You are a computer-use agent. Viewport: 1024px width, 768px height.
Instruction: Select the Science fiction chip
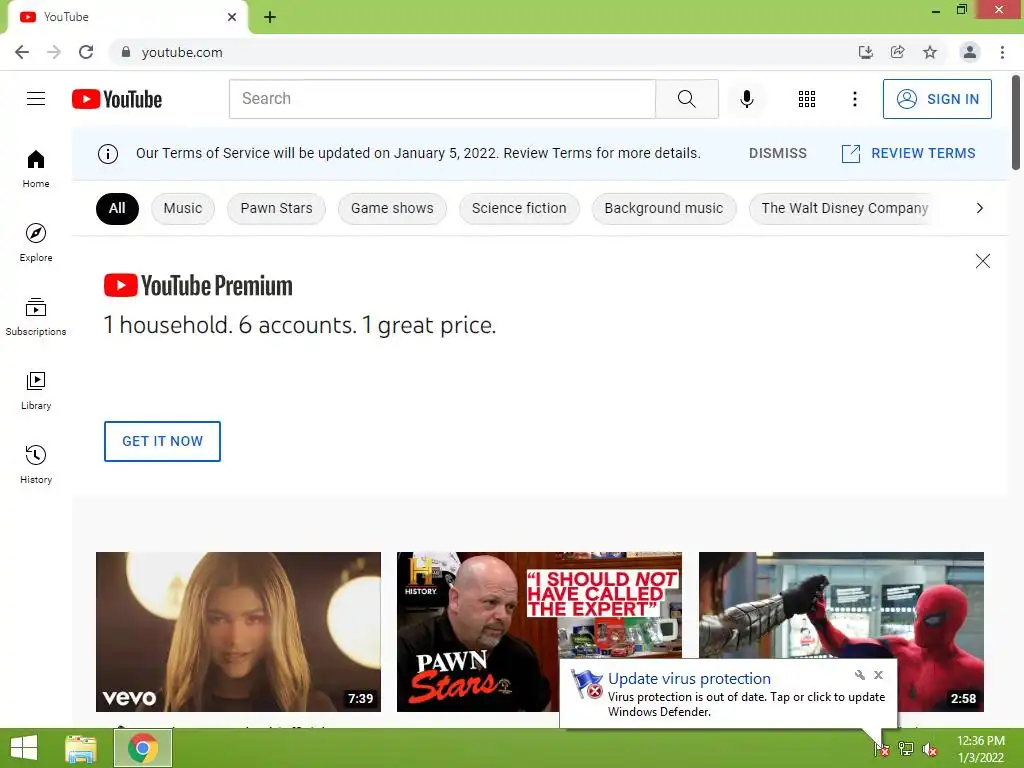click(x=519, y=208)
